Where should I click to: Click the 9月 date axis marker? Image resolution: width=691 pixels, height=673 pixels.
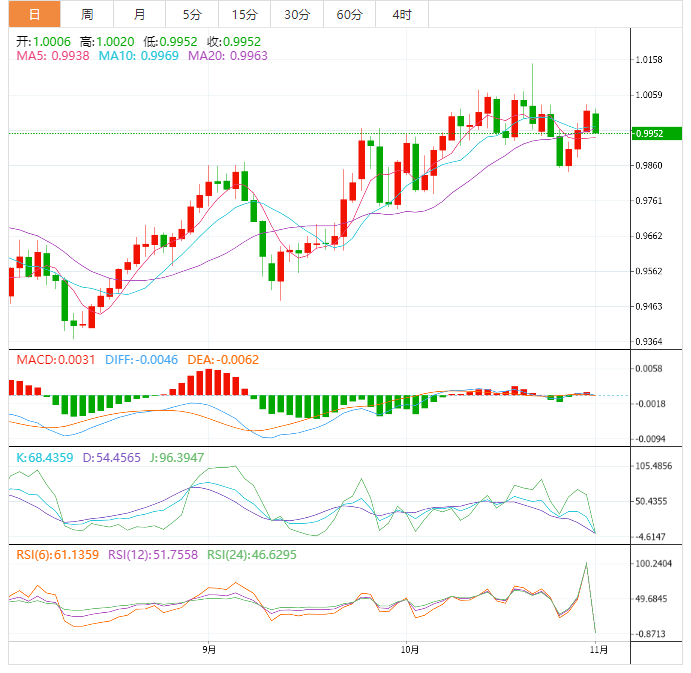208,649
